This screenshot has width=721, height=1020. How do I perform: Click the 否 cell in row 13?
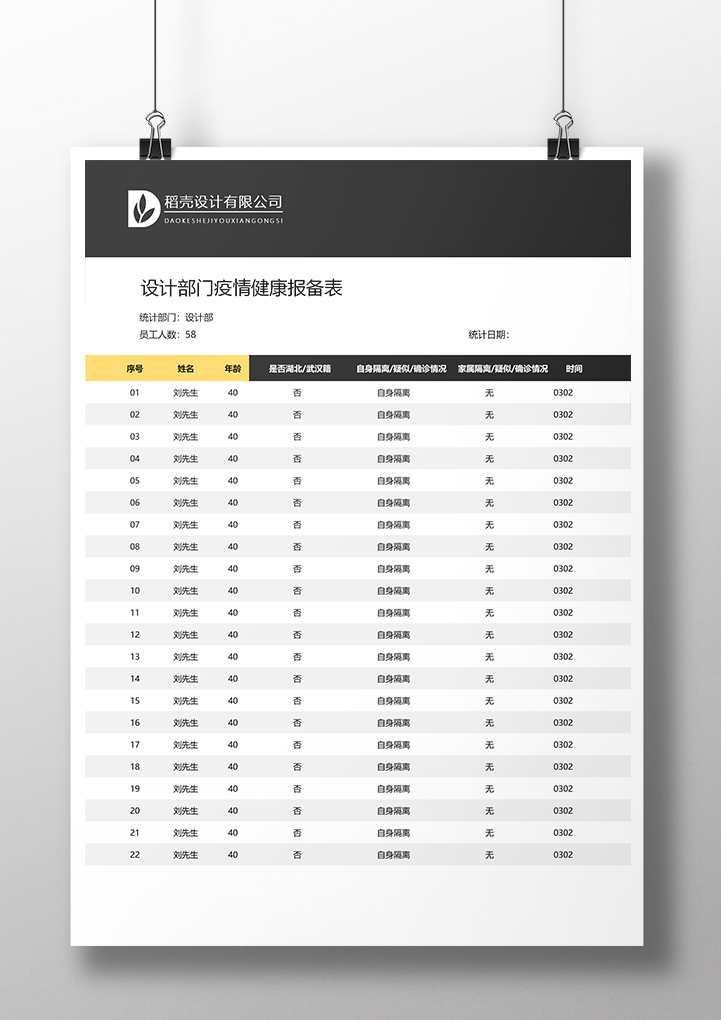297,657
